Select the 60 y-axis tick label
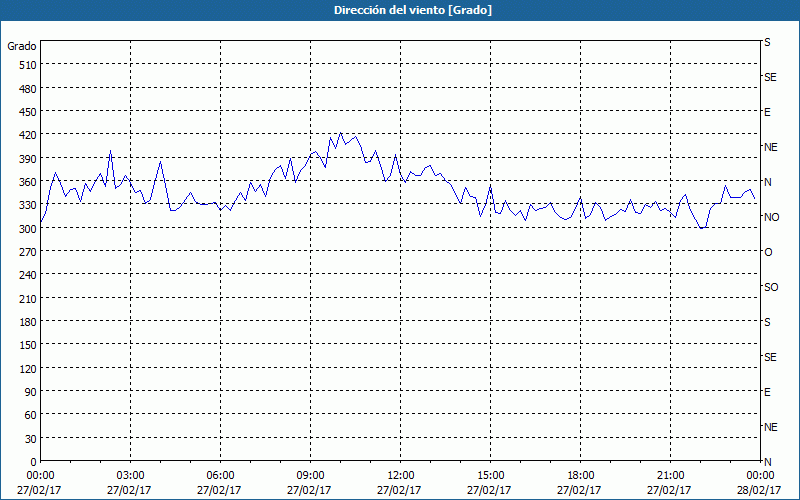The width and height of the screenshot is (800, 500). 31,415
